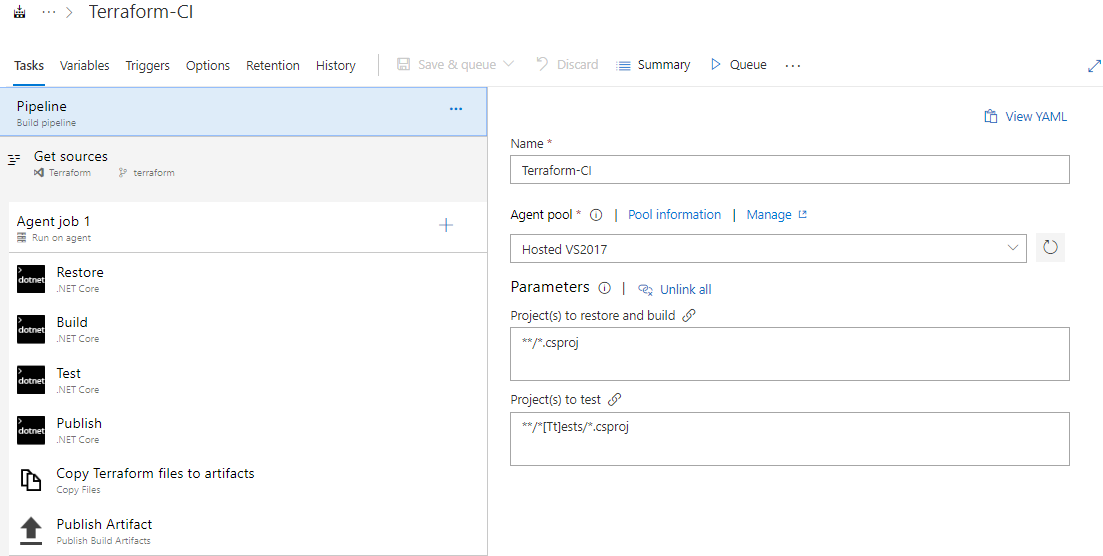The width and height of the screenshot is (1103, 556).
Task: Click the build pipelines icon in breadcrumb
Action: point(20,12)
